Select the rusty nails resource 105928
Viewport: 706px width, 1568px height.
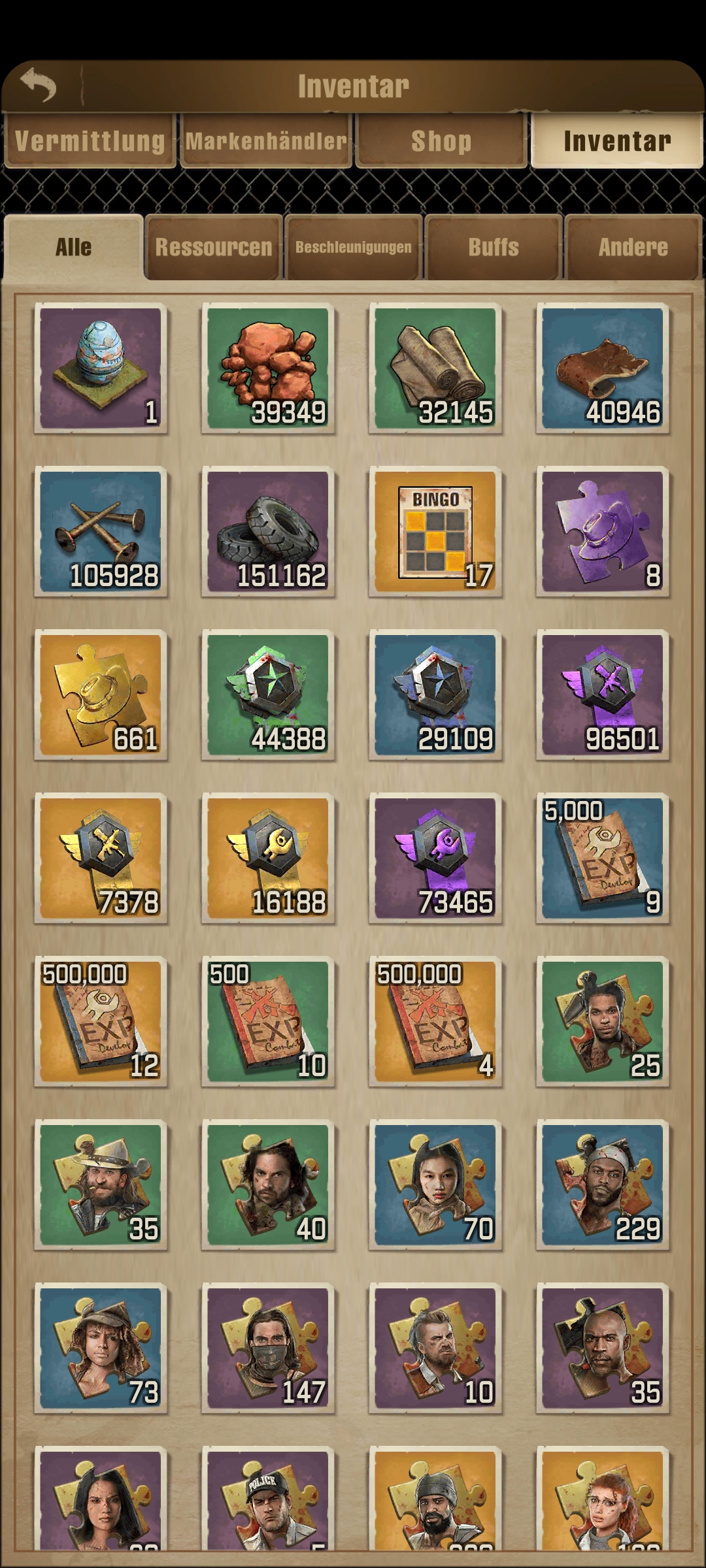101,532
